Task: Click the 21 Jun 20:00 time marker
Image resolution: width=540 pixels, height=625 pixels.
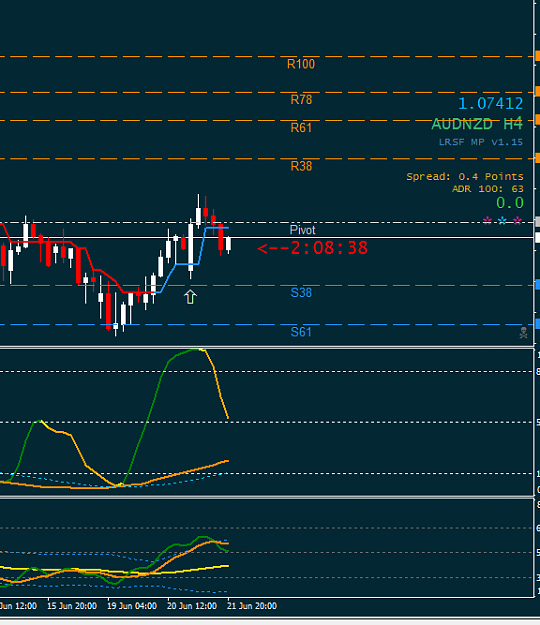Action: pyautogui.click(x=252, y=606)
